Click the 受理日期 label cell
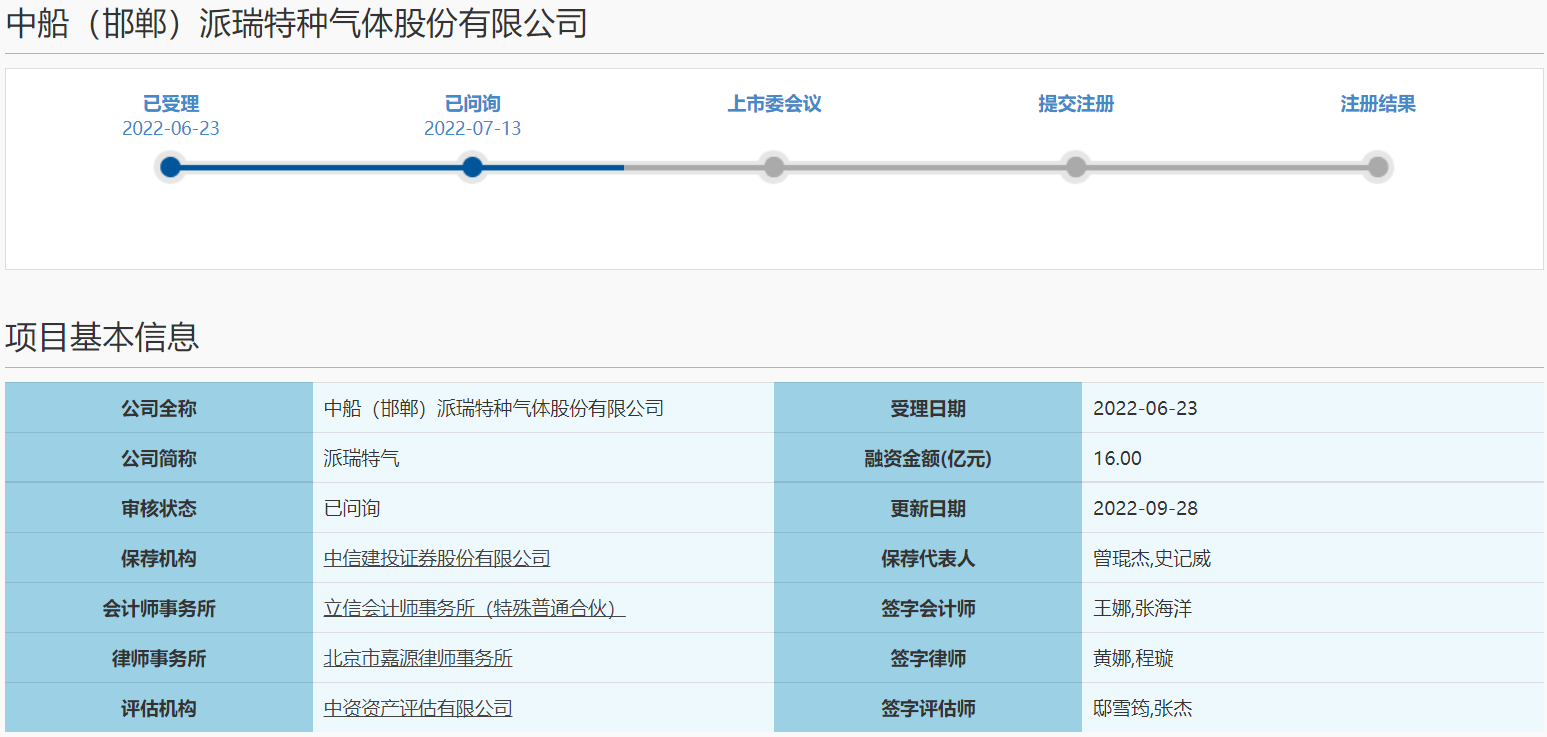 [x=928, y=408]
